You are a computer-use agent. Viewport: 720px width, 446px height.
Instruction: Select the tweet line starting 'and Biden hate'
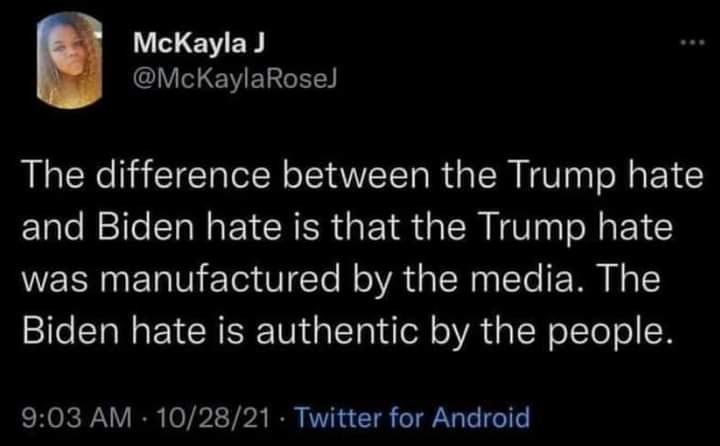[347, 230]
